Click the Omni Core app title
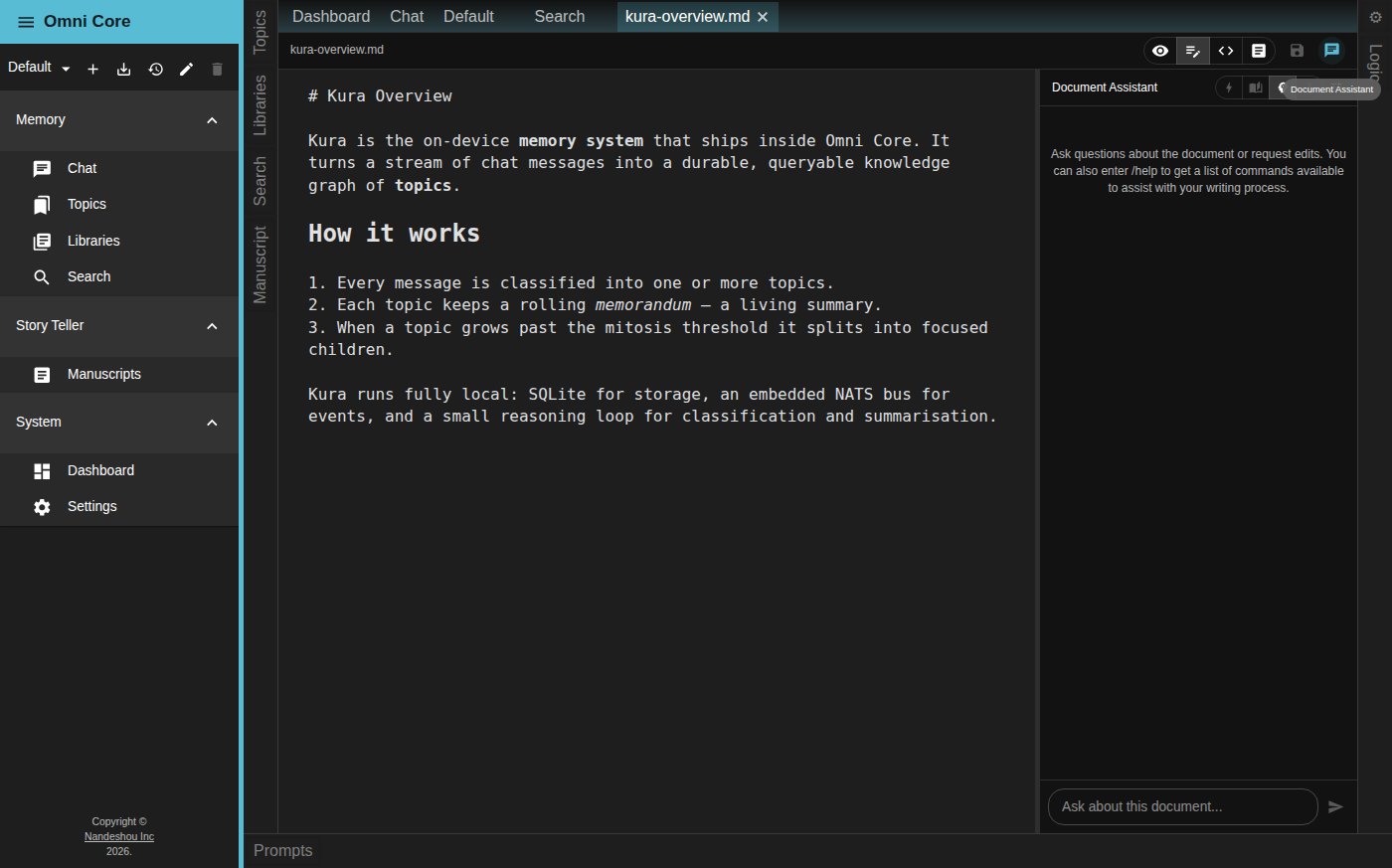Screen dimensions: 1392x868 87,21
